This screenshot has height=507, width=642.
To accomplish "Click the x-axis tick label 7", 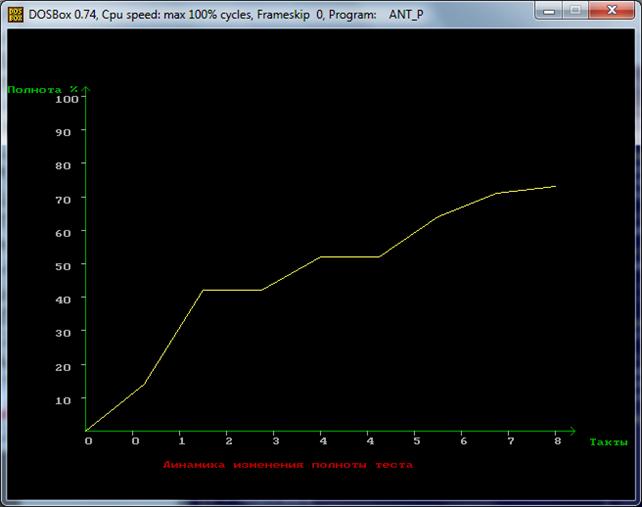I will click(x=511, y=441).
